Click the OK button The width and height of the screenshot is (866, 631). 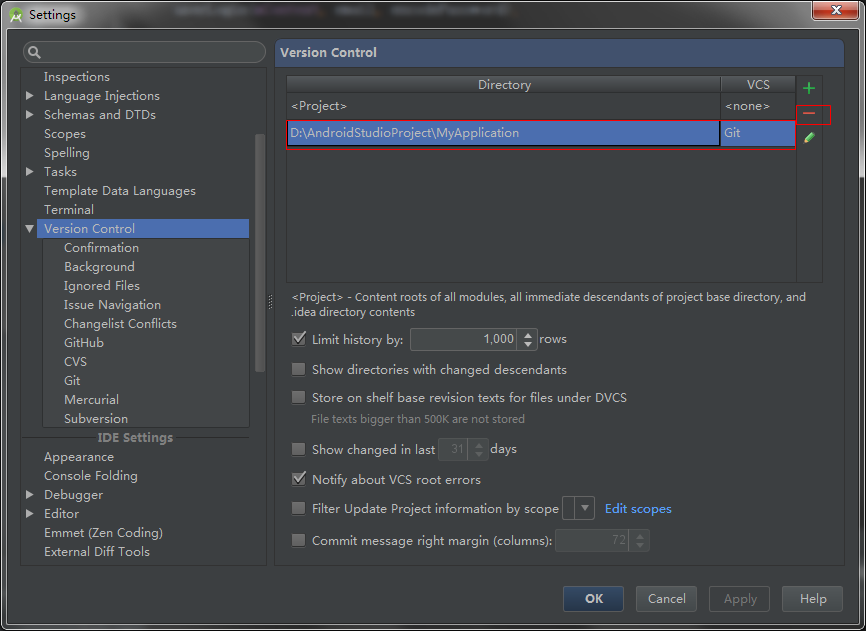tap(593, 599)
